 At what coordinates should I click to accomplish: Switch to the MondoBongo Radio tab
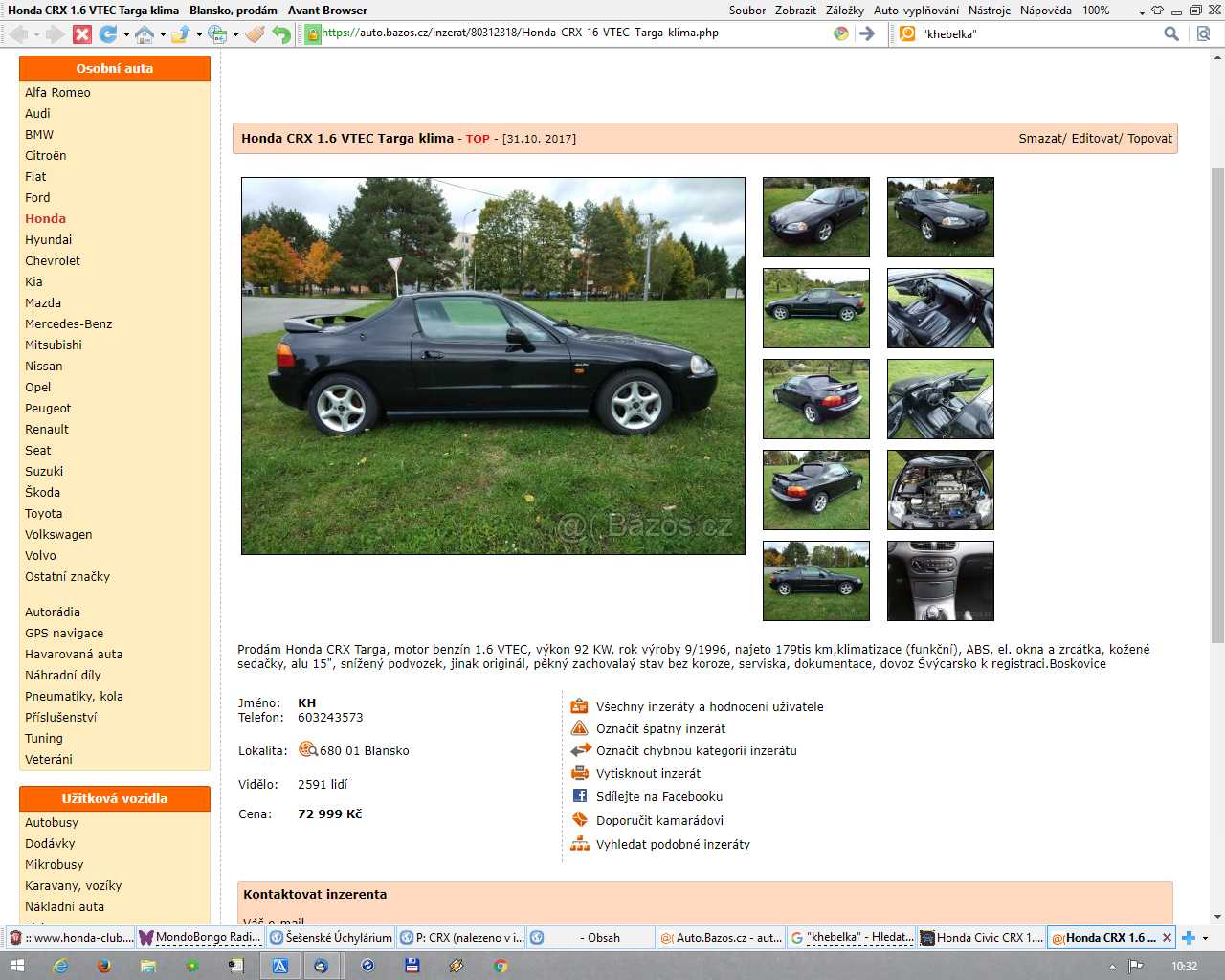(x=199, y=938)
